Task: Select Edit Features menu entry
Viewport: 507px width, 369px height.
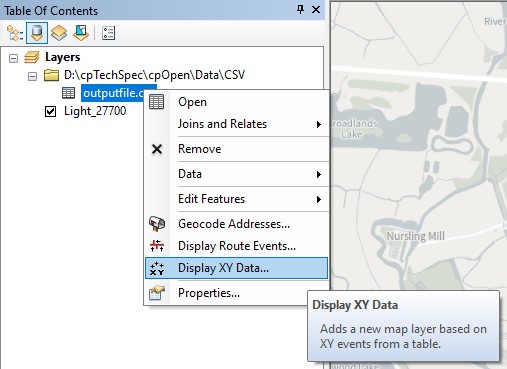Action: pos(237,199)
